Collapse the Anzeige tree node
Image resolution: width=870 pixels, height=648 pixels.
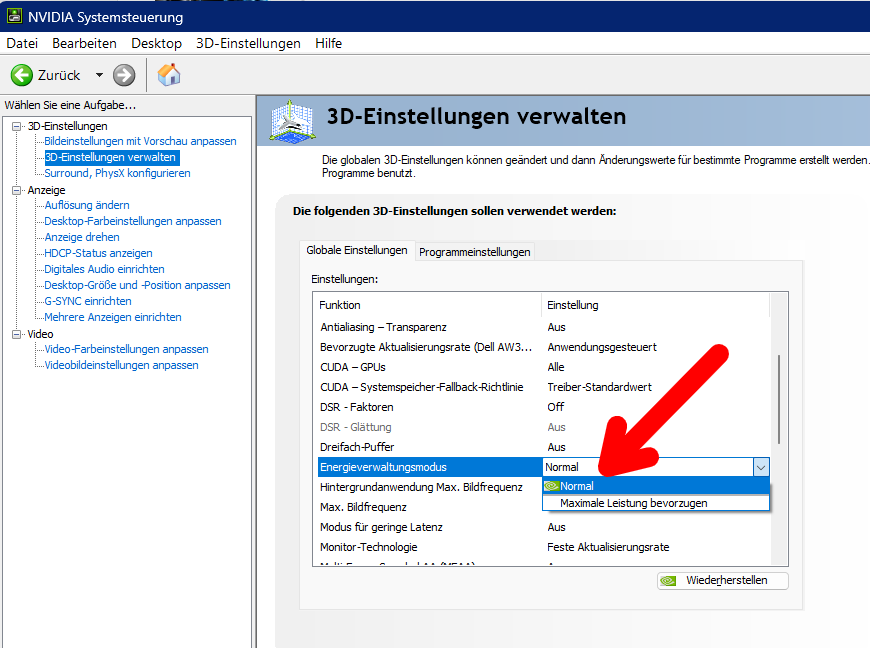click(x=16, y=190)
